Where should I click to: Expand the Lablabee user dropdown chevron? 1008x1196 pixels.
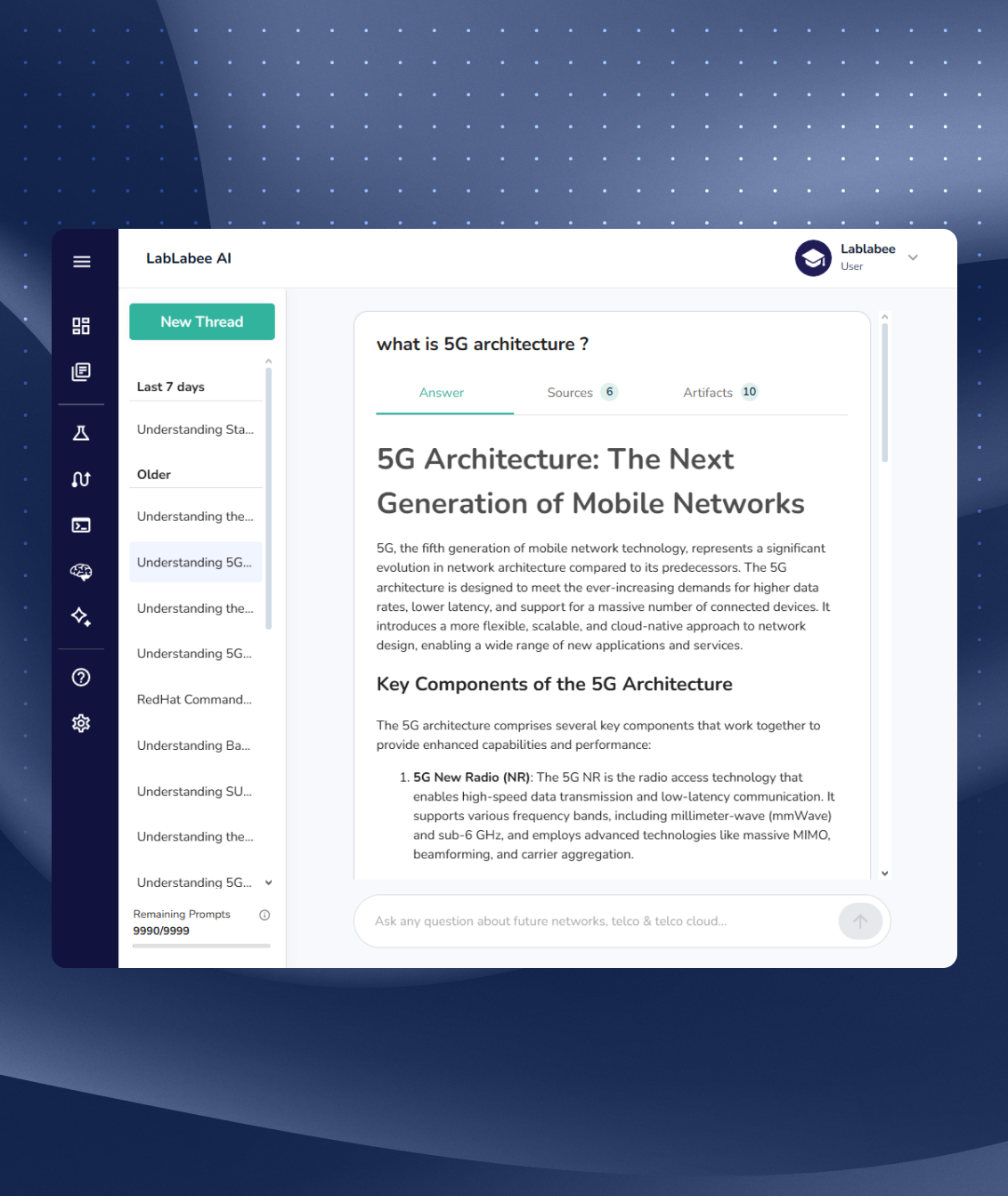pyautogui.click(x=913, y=257)
